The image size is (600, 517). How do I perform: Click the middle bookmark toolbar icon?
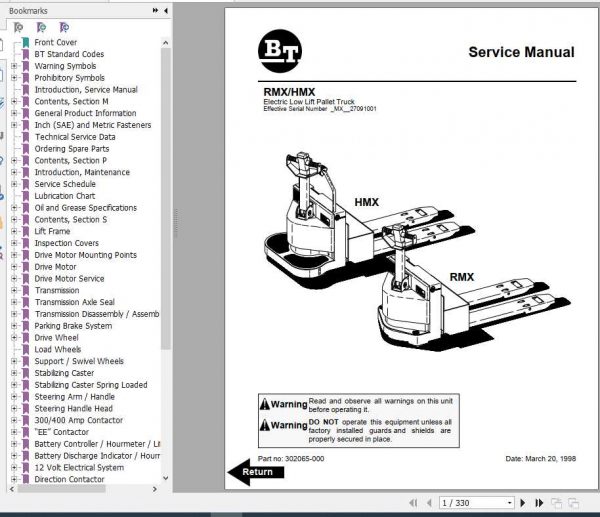(x=41, y=28)
